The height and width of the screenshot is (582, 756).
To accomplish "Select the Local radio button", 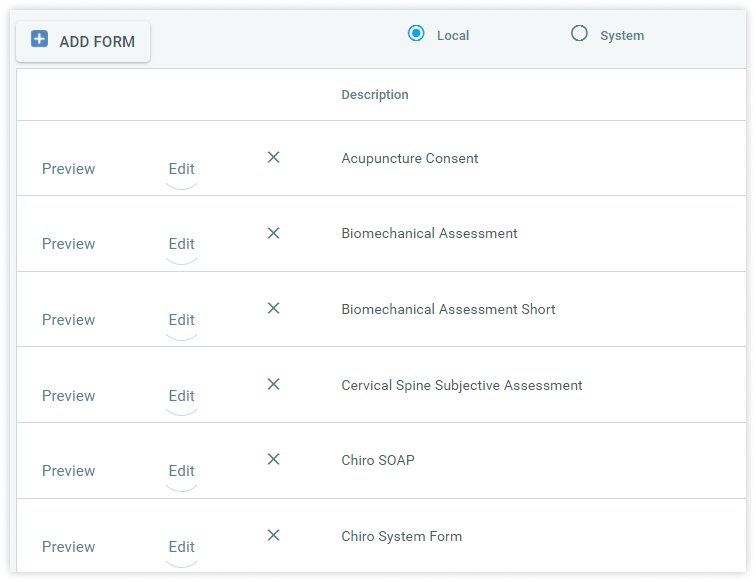I will (417, 34).
